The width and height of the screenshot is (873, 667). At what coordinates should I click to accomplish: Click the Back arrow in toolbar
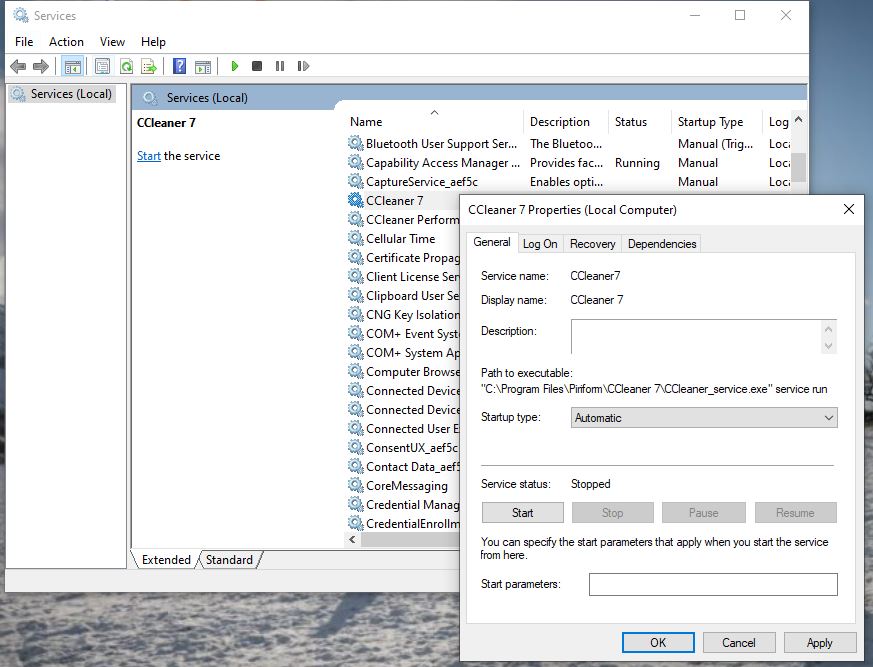[x=17, y=67]
